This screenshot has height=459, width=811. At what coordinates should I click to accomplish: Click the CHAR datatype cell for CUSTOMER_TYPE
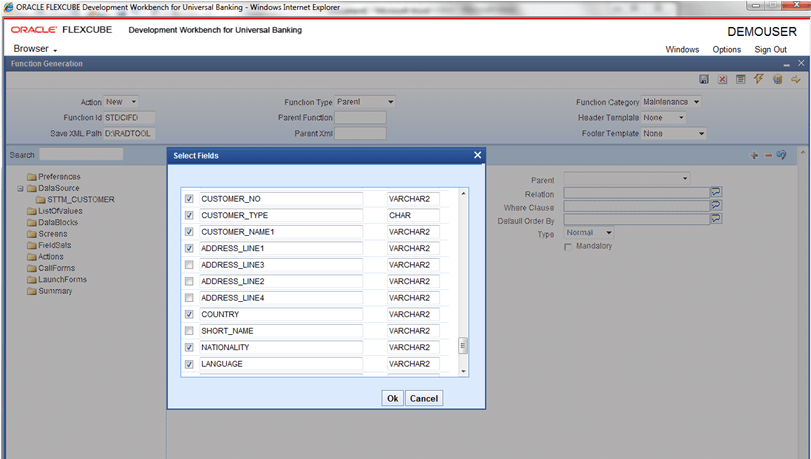click(x=413, y=215)
